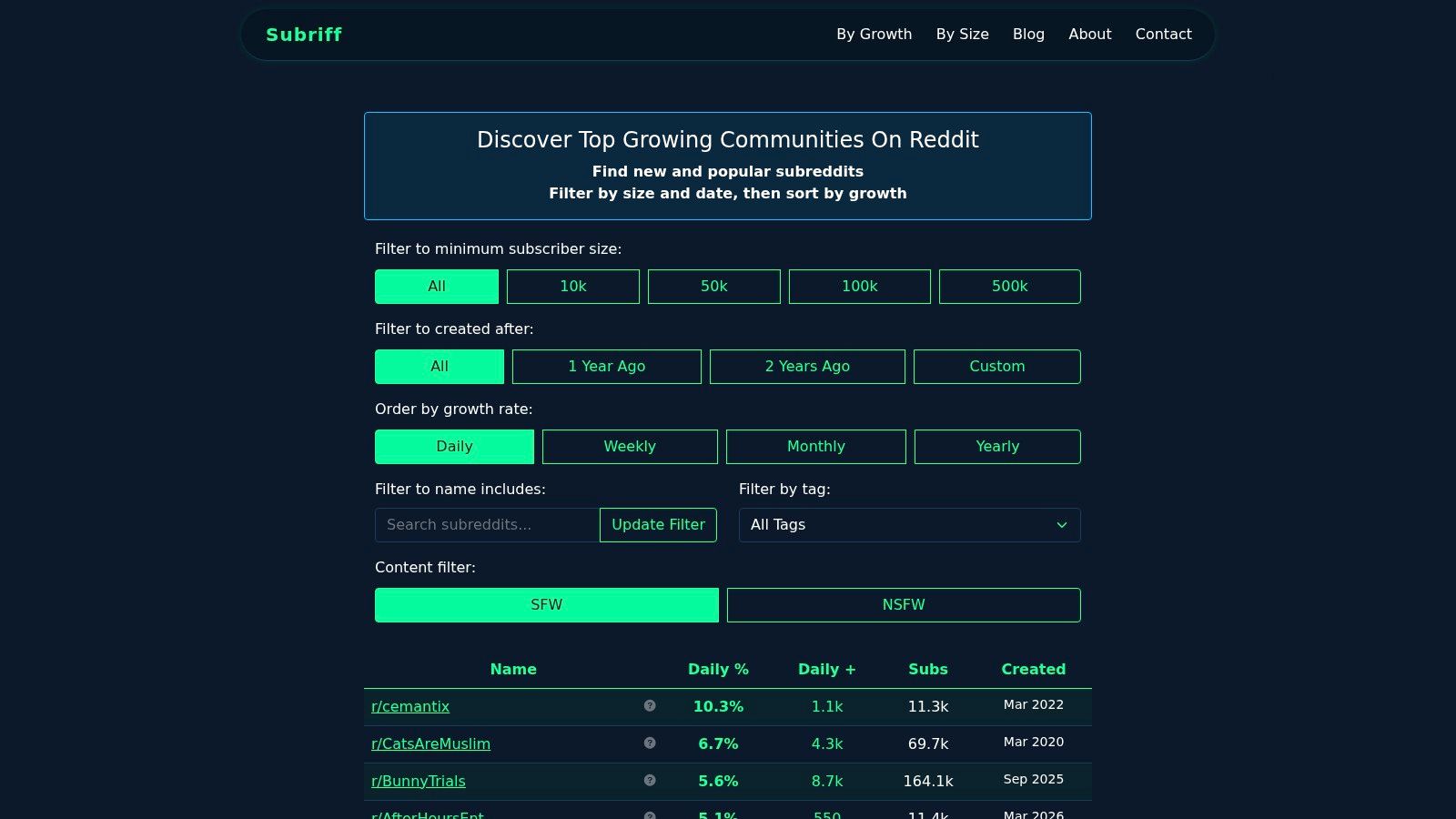
Task: Set minimum subscriber size to 50k
Action: pyautogui.click(x=714, y=287)
